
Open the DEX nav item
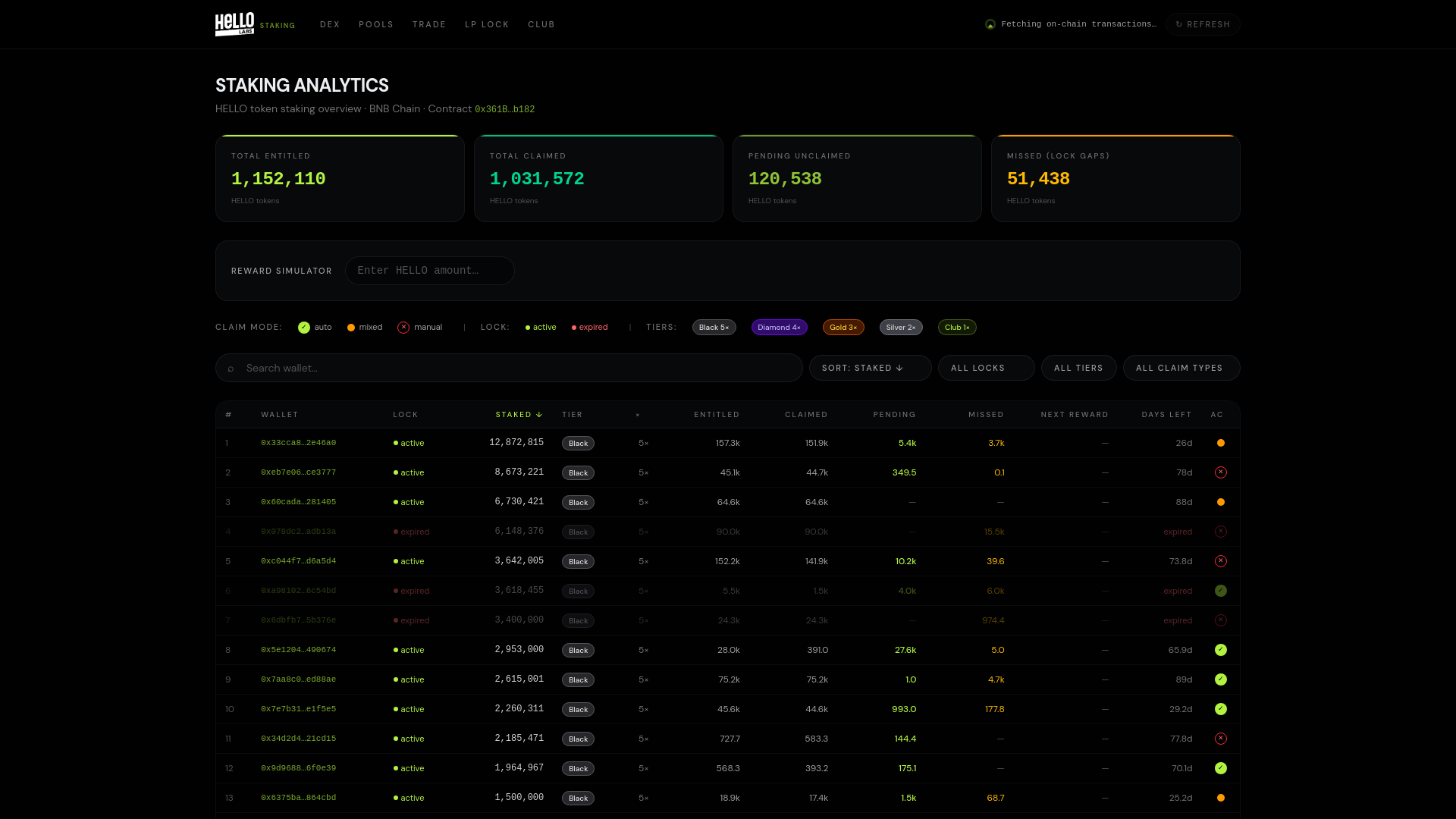[x=330, y=24]
